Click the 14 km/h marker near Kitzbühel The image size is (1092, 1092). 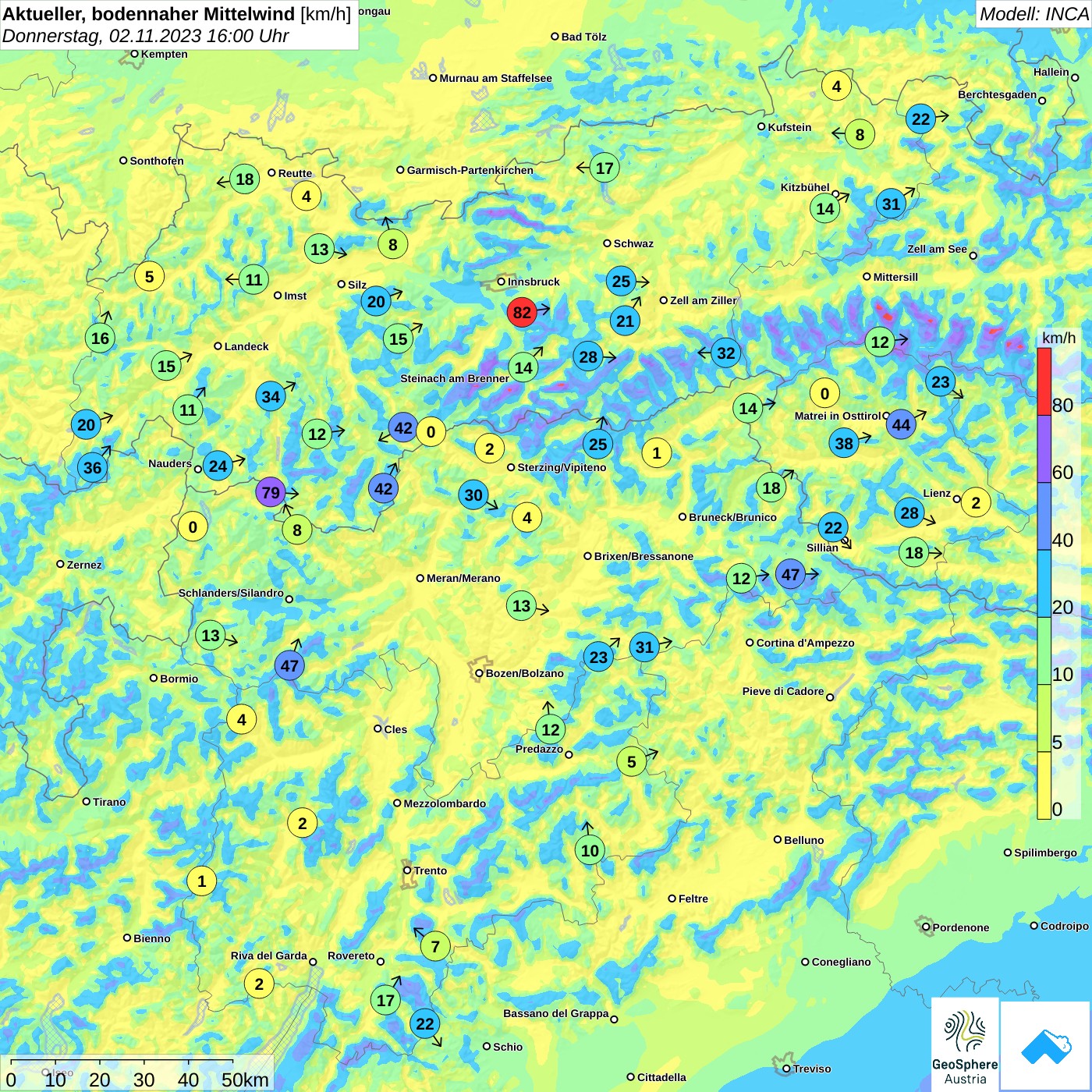tap(824, 208)
